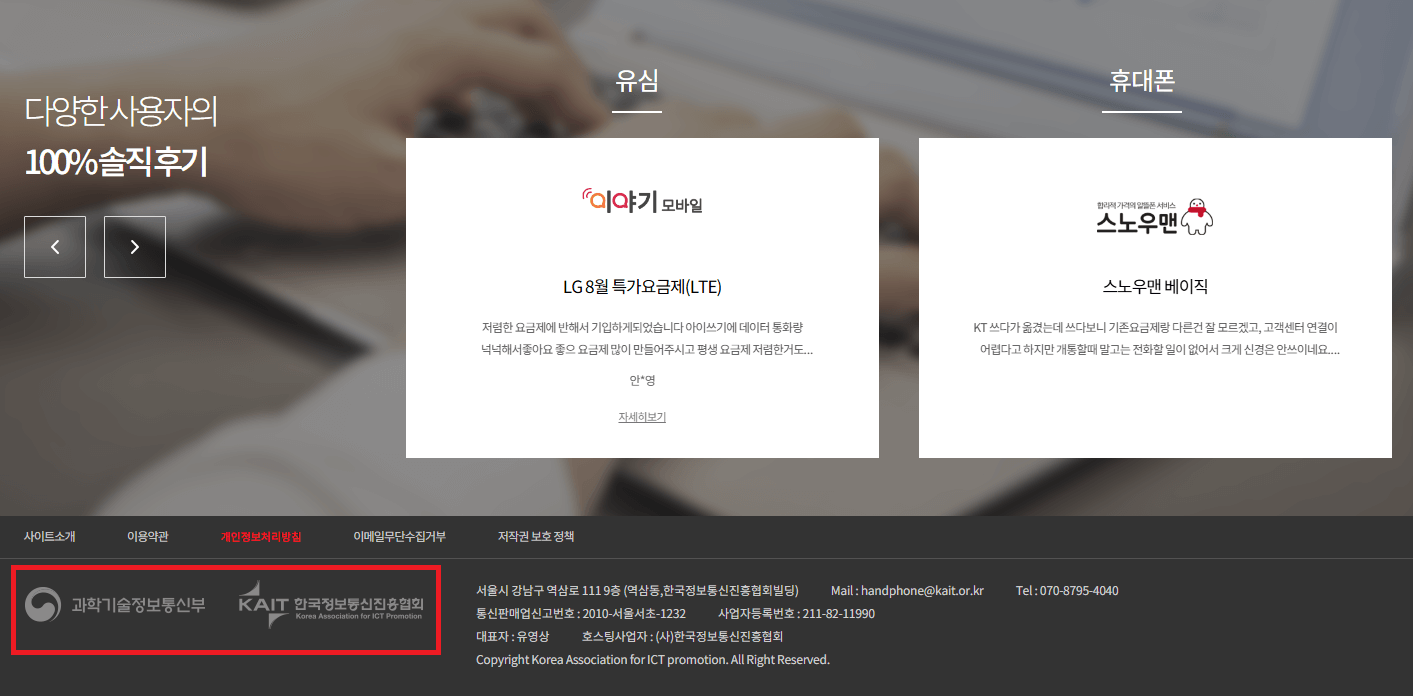The height and width of the screenshot is (696, 1413).
Task: Click the 스노우맨 베이직 review body text
Action: coord(1155,339)
